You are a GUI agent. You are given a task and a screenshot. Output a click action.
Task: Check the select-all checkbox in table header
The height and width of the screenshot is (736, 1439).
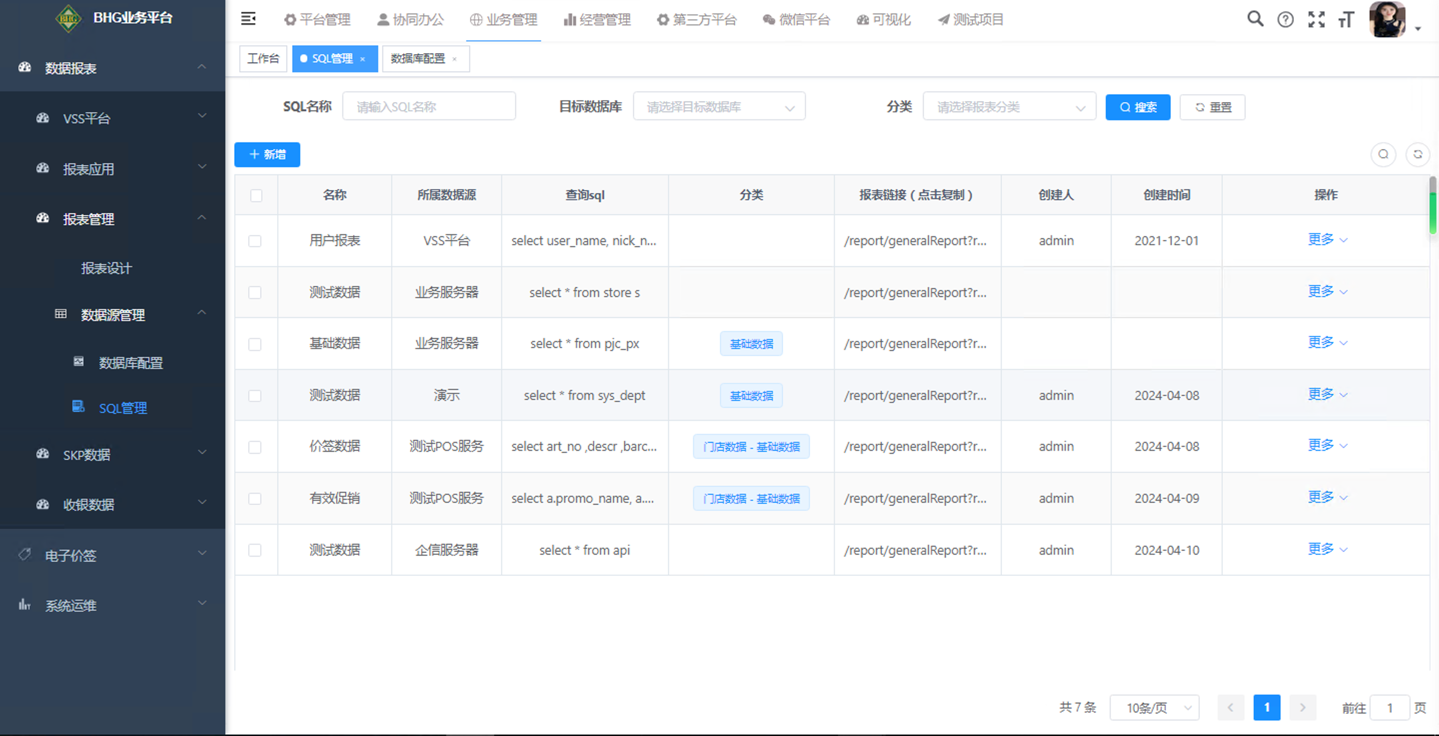(x=256, y=196)
